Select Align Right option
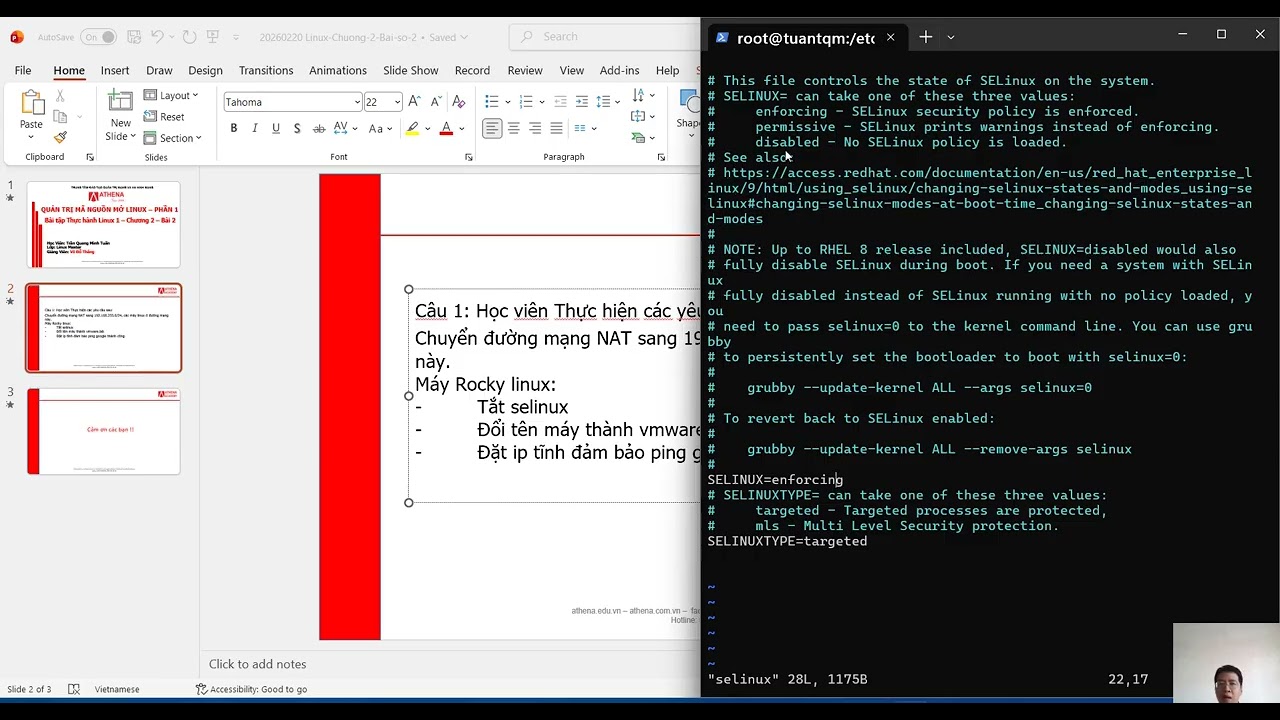Image resolution: width=1280 pixels, height=720 pixels. pos(535,128)
